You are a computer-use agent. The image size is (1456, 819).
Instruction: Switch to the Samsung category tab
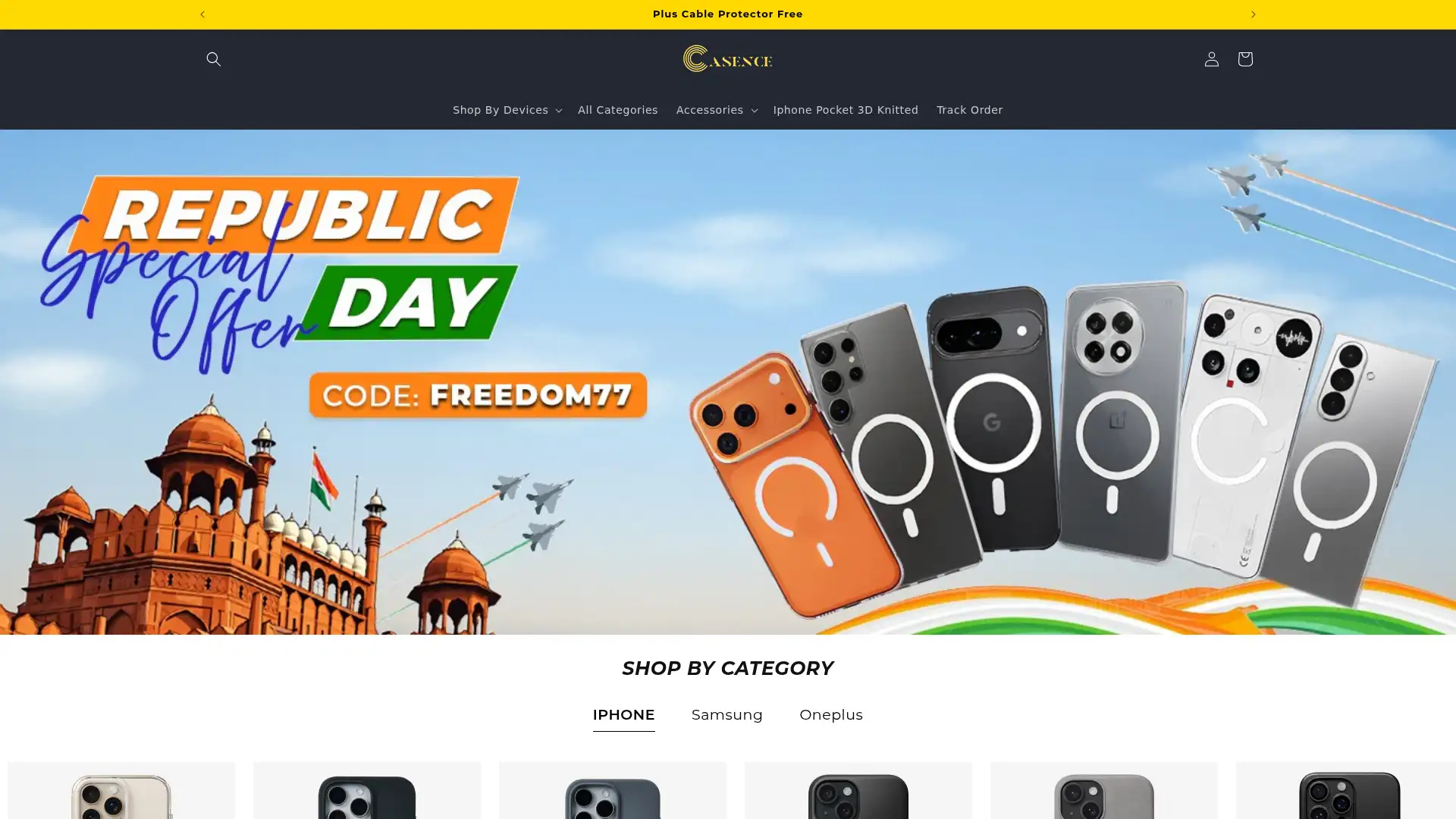coord(726,714)
